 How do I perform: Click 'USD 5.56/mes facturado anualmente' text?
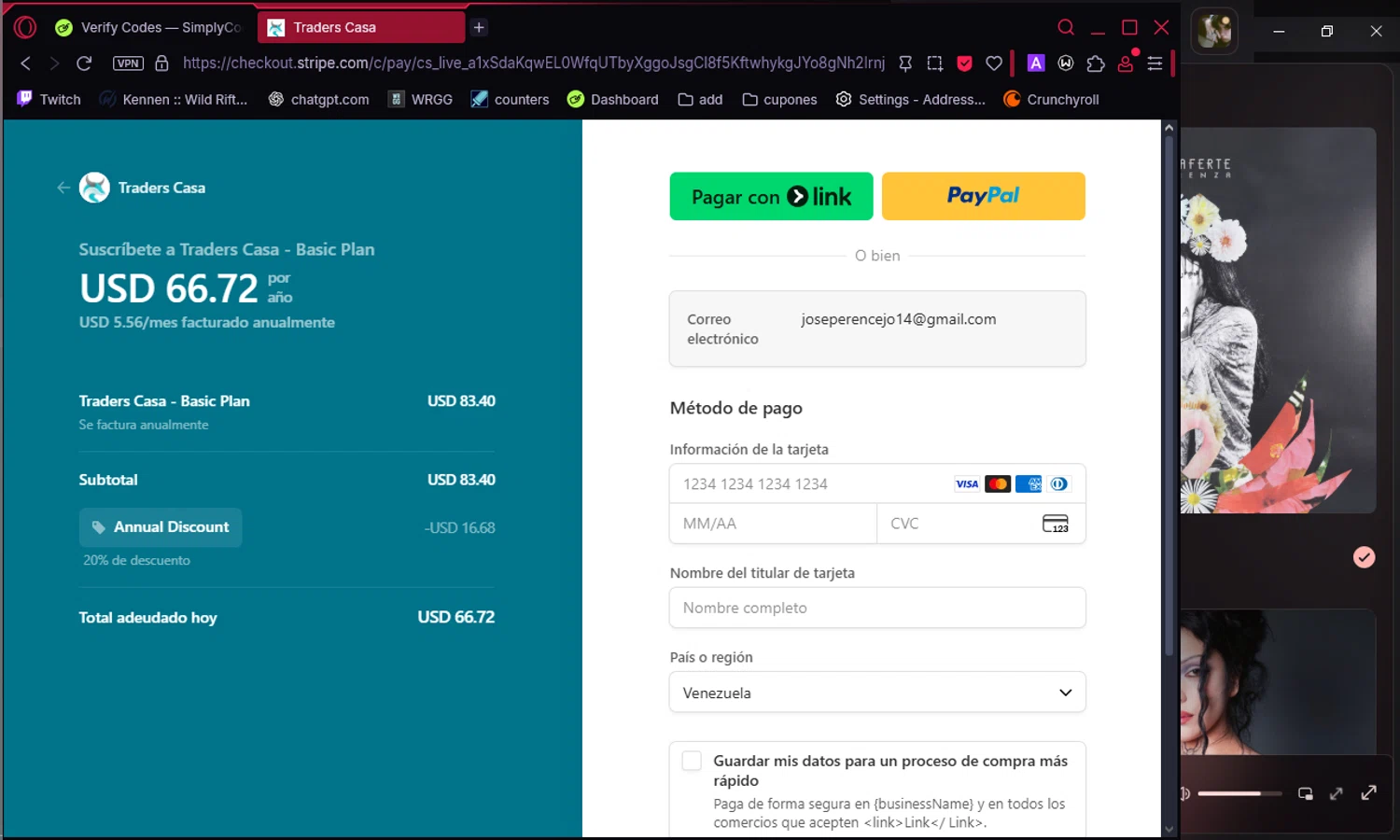coord(206,322)
